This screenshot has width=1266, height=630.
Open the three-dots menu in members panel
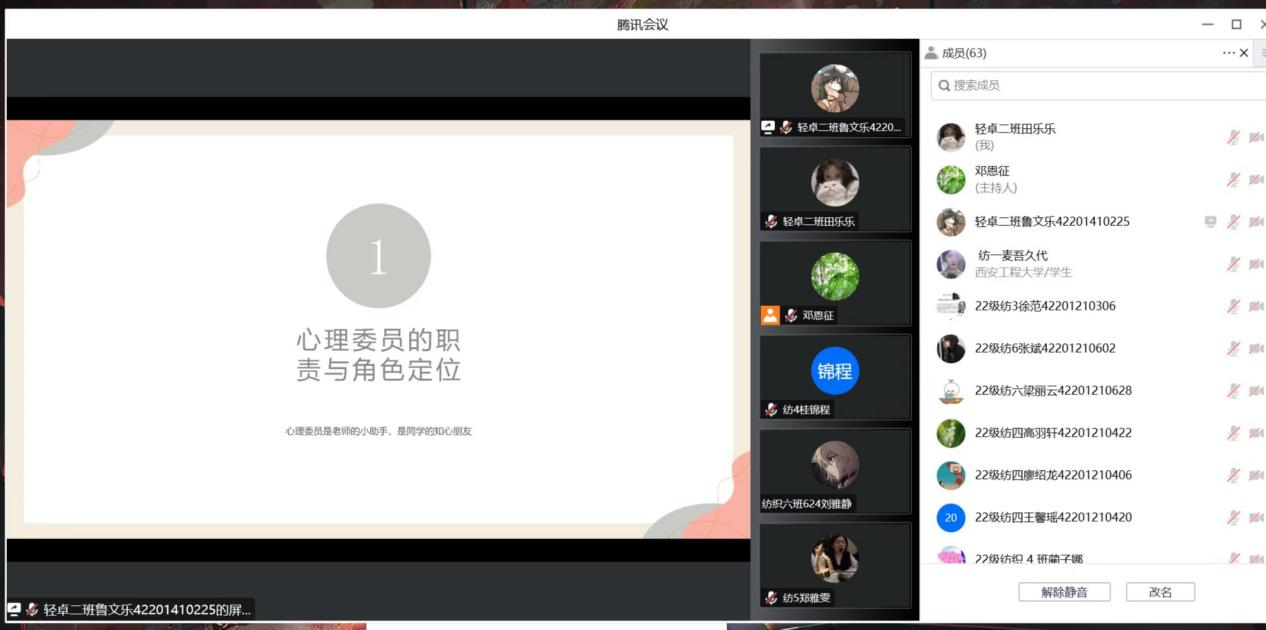click(x=1228, y=53)
